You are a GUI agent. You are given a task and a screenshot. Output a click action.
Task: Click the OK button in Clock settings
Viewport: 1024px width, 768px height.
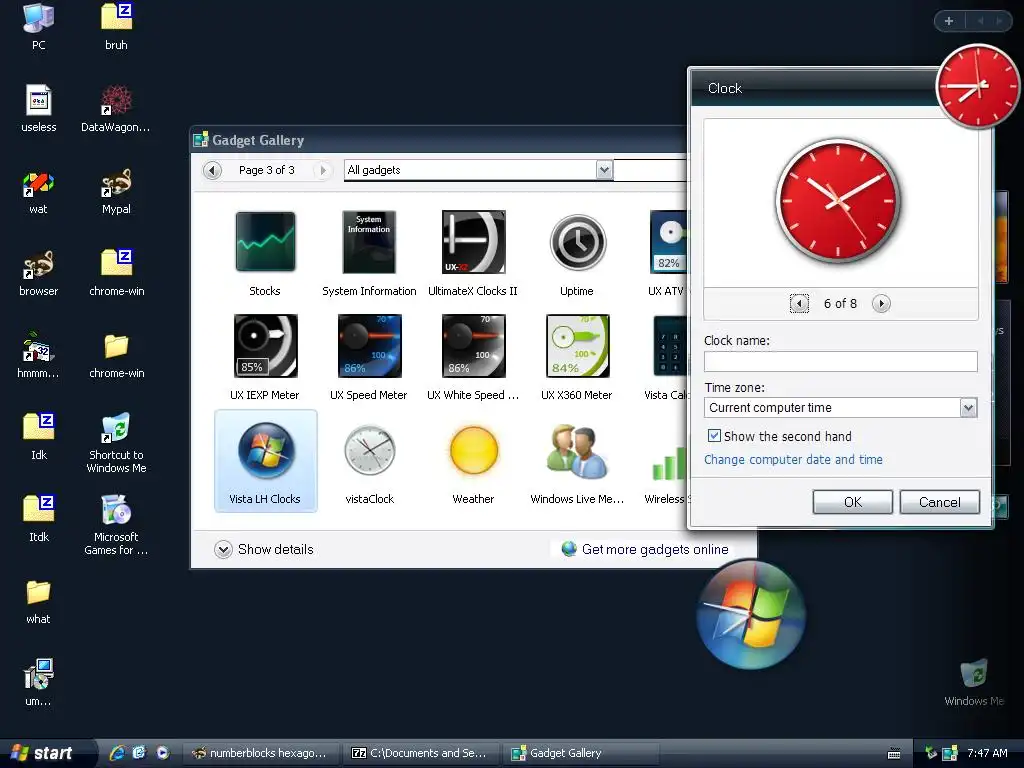click(852, 502)
